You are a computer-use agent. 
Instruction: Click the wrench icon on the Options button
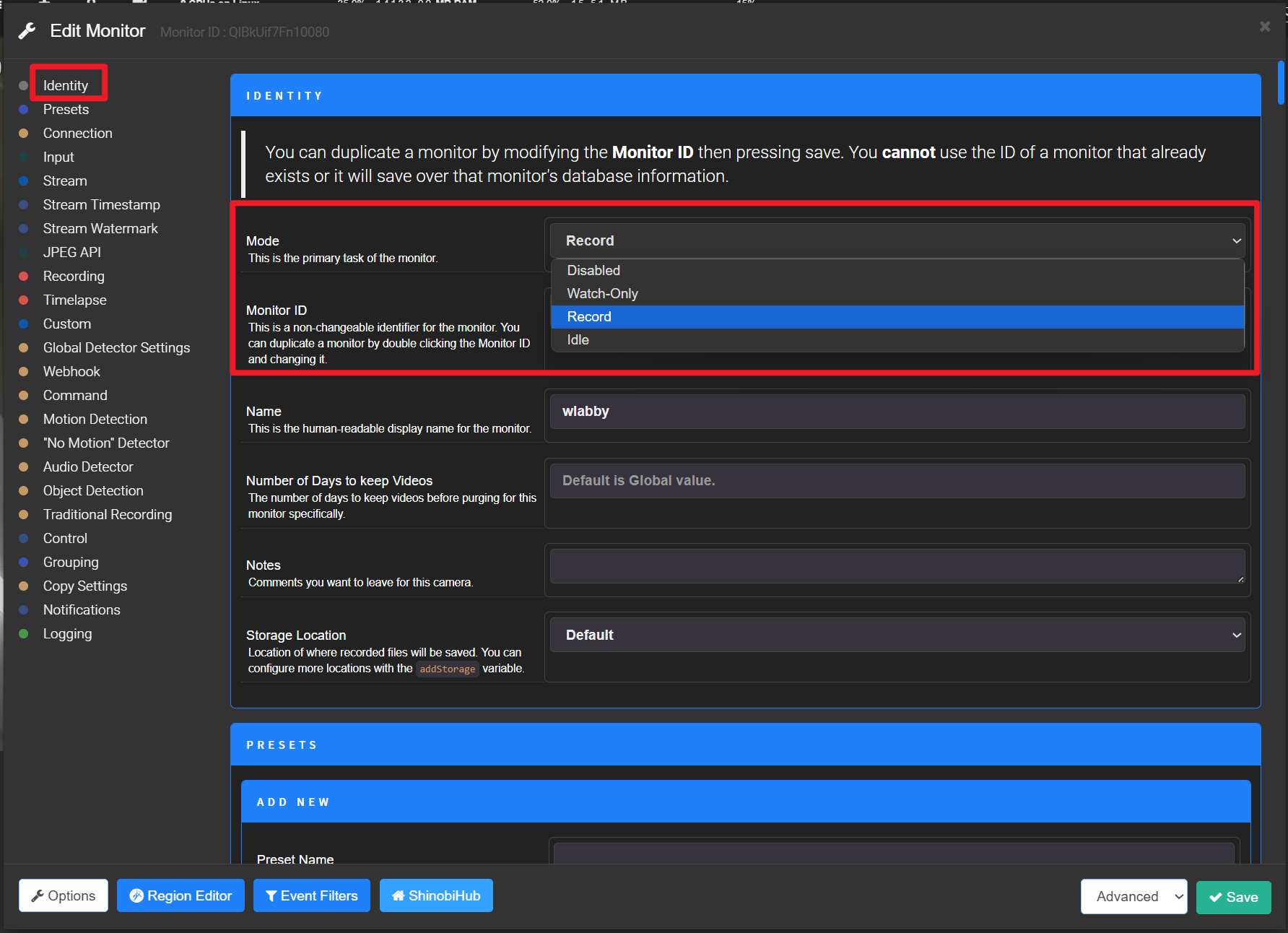tap(38, 895)
